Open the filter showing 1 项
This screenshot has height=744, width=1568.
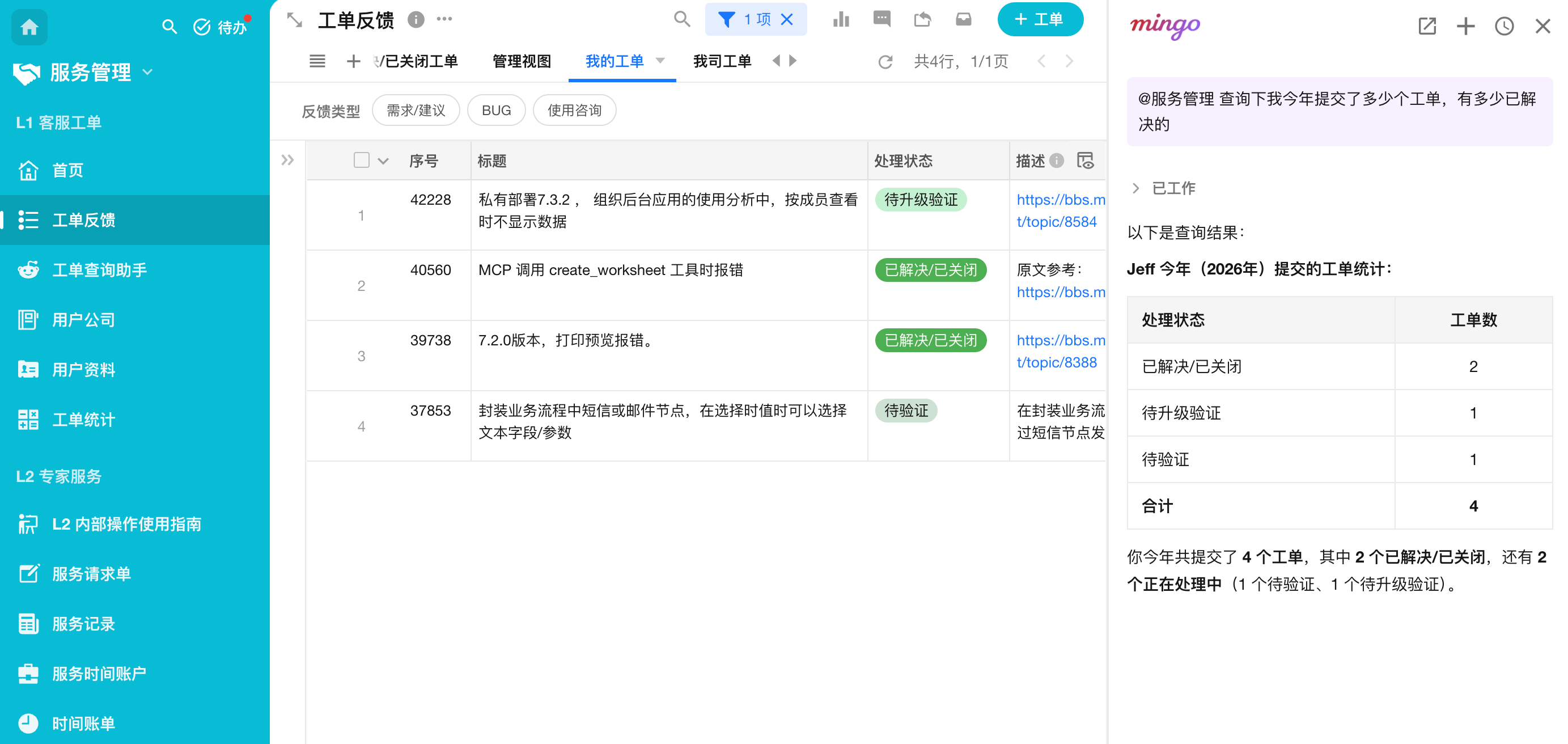point(744,19)
